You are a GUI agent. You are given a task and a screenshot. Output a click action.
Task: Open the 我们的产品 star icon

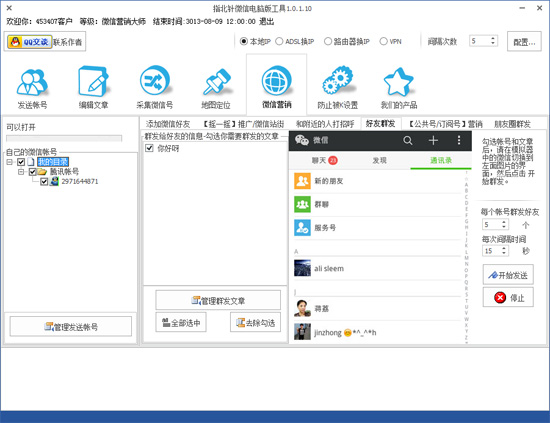pyautogui.click(x=398, y=82)
